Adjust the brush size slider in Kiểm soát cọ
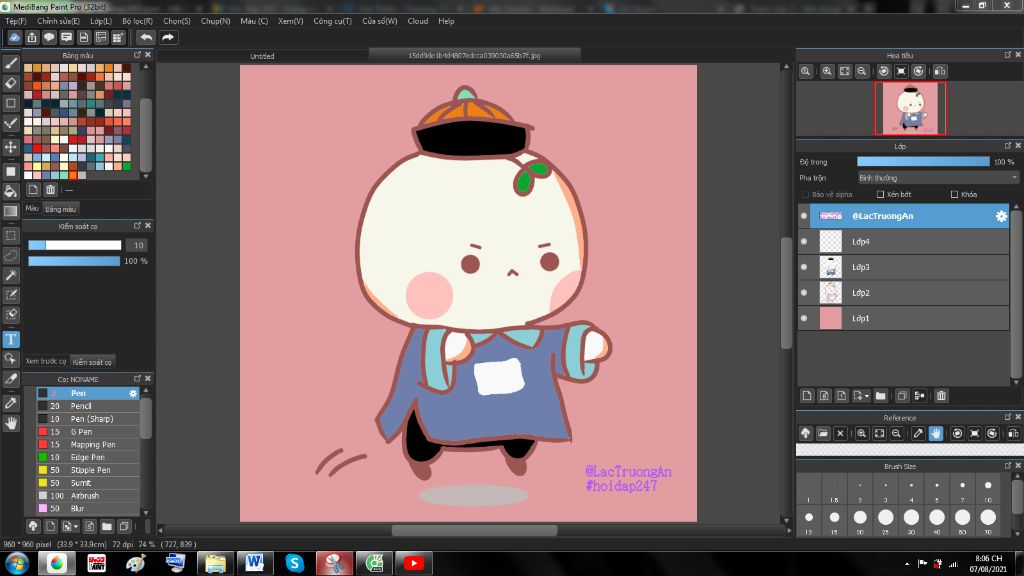Viewport: 1024px width, 576px height. 74,246
